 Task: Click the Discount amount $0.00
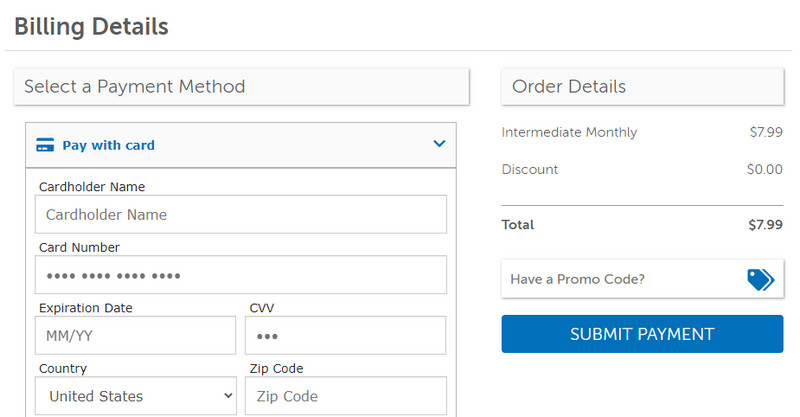(x=764, y=169)
